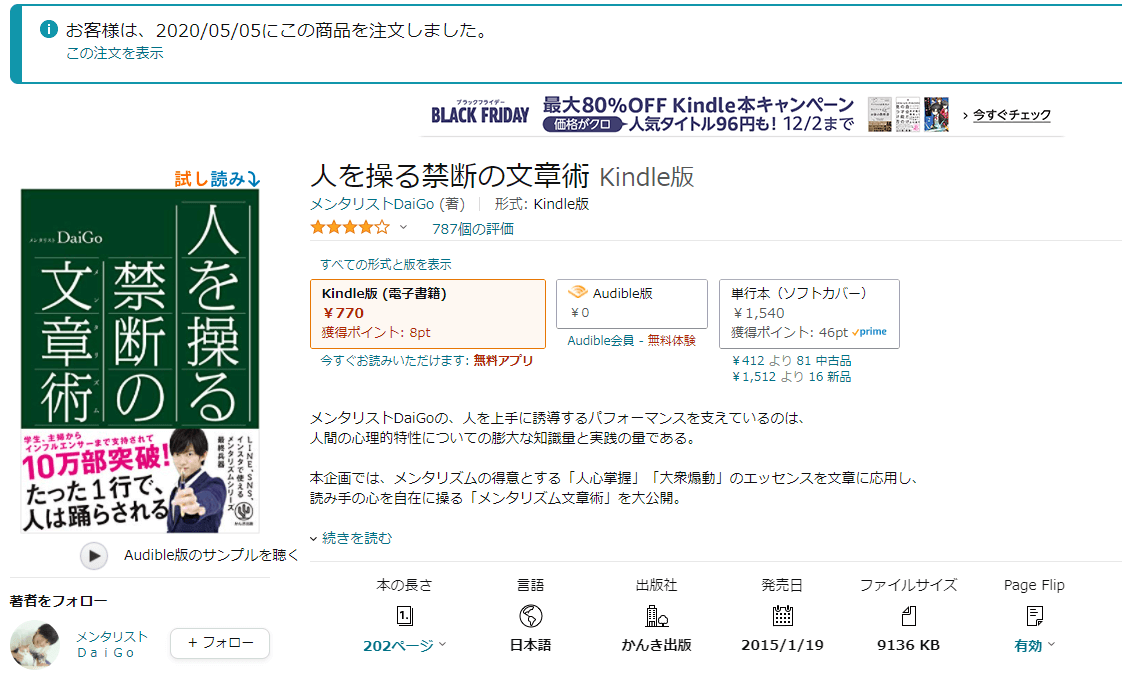The width and height of the screenshot is (1122, 673).
Task: Click the 出版社 building icon
Action: [657, 616]
